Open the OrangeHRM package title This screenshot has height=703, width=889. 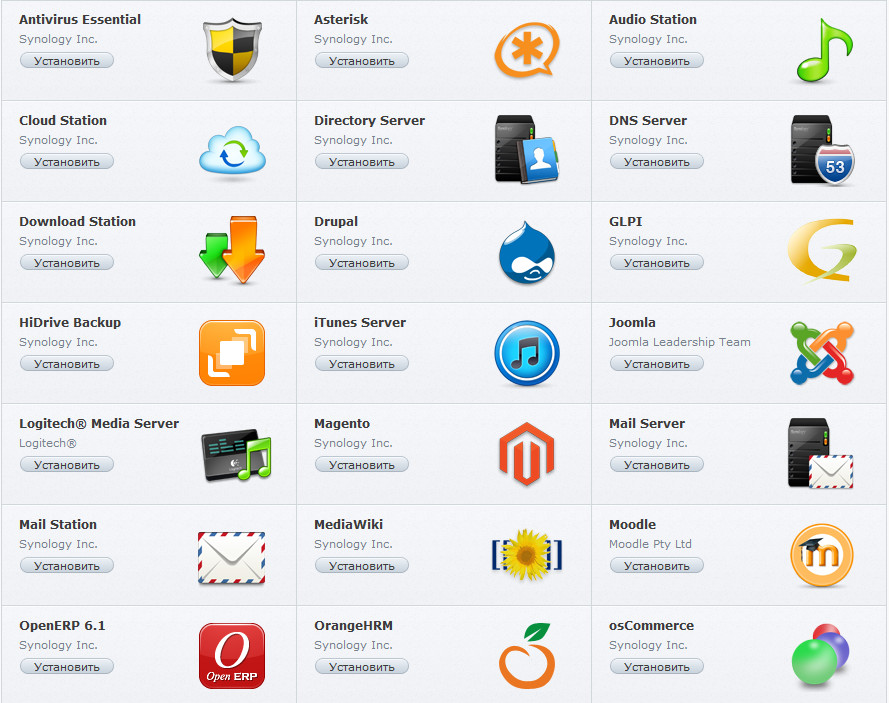pos(353,625)
